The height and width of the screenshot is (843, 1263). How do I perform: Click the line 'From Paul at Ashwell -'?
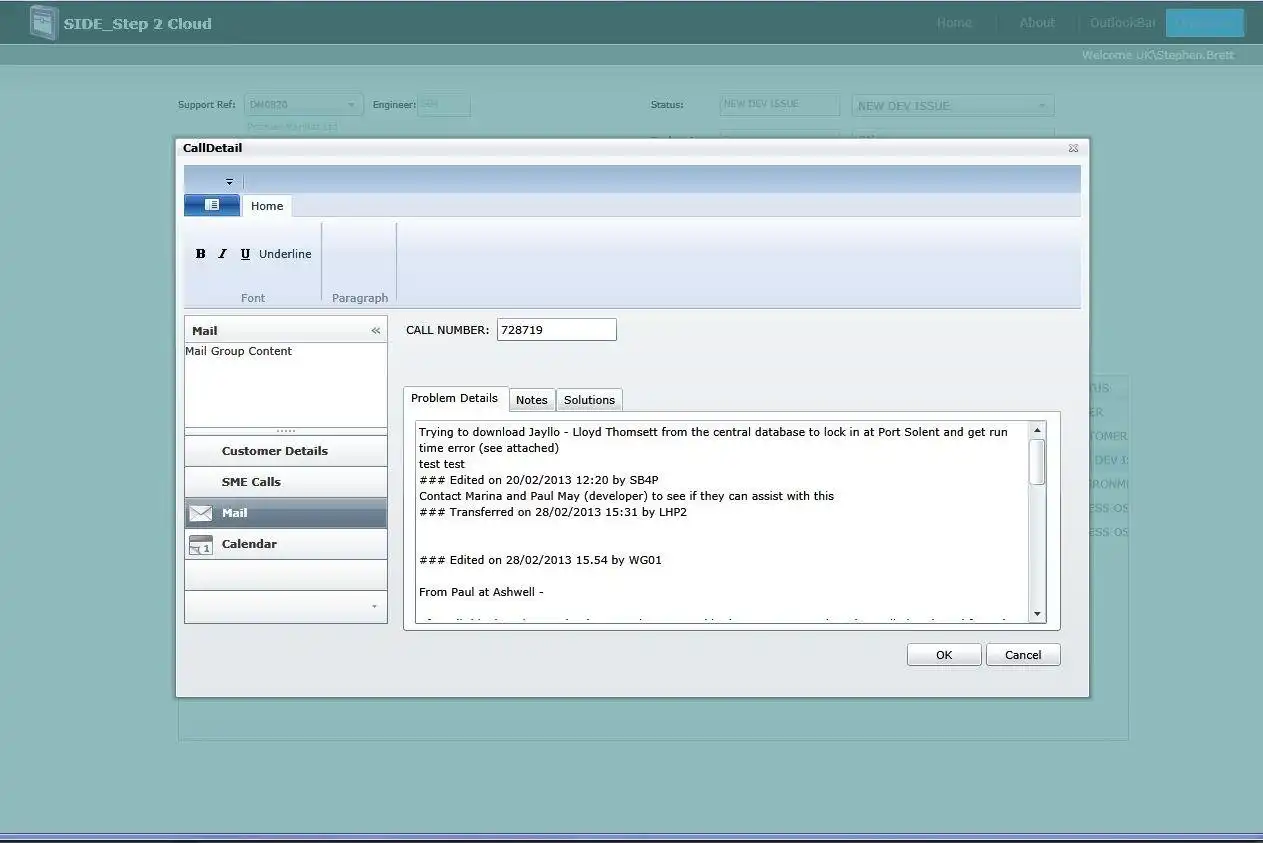point(481,592)
